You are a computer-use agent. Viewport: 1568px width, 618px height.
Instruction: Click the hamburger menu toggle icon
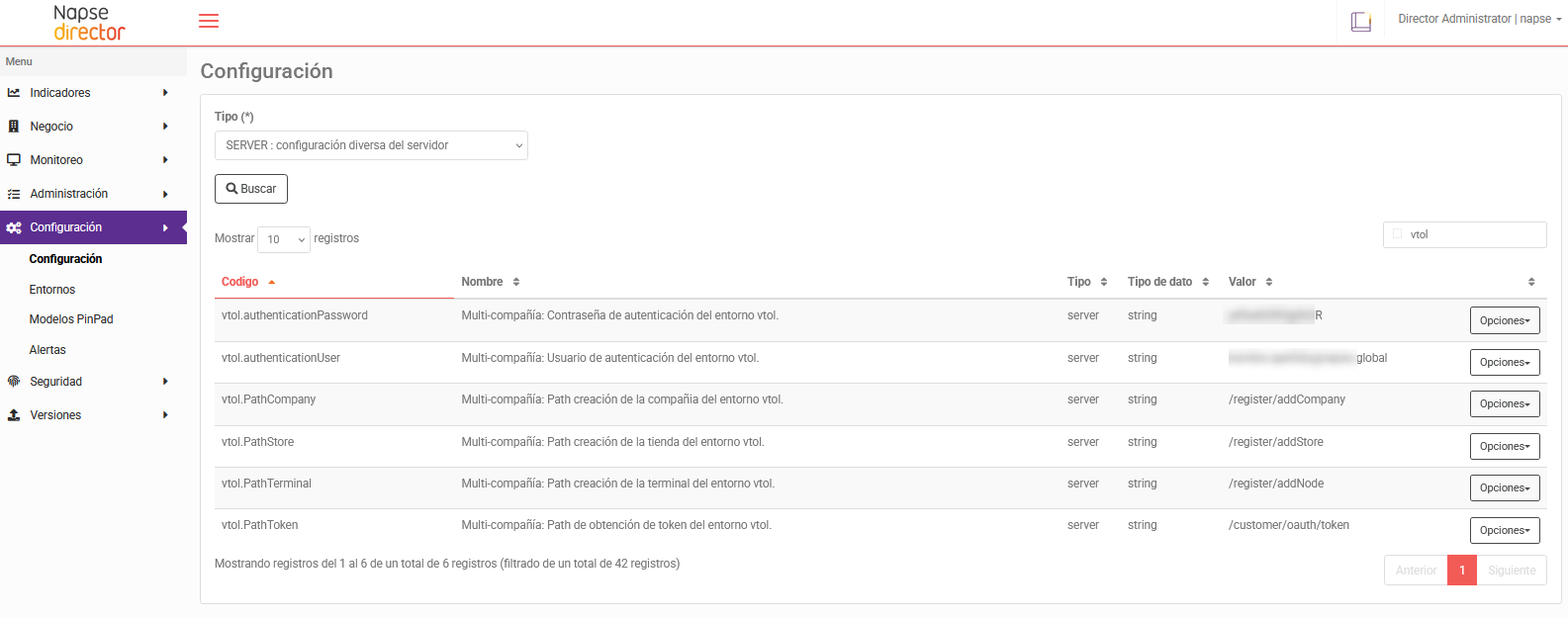(209, 21)
